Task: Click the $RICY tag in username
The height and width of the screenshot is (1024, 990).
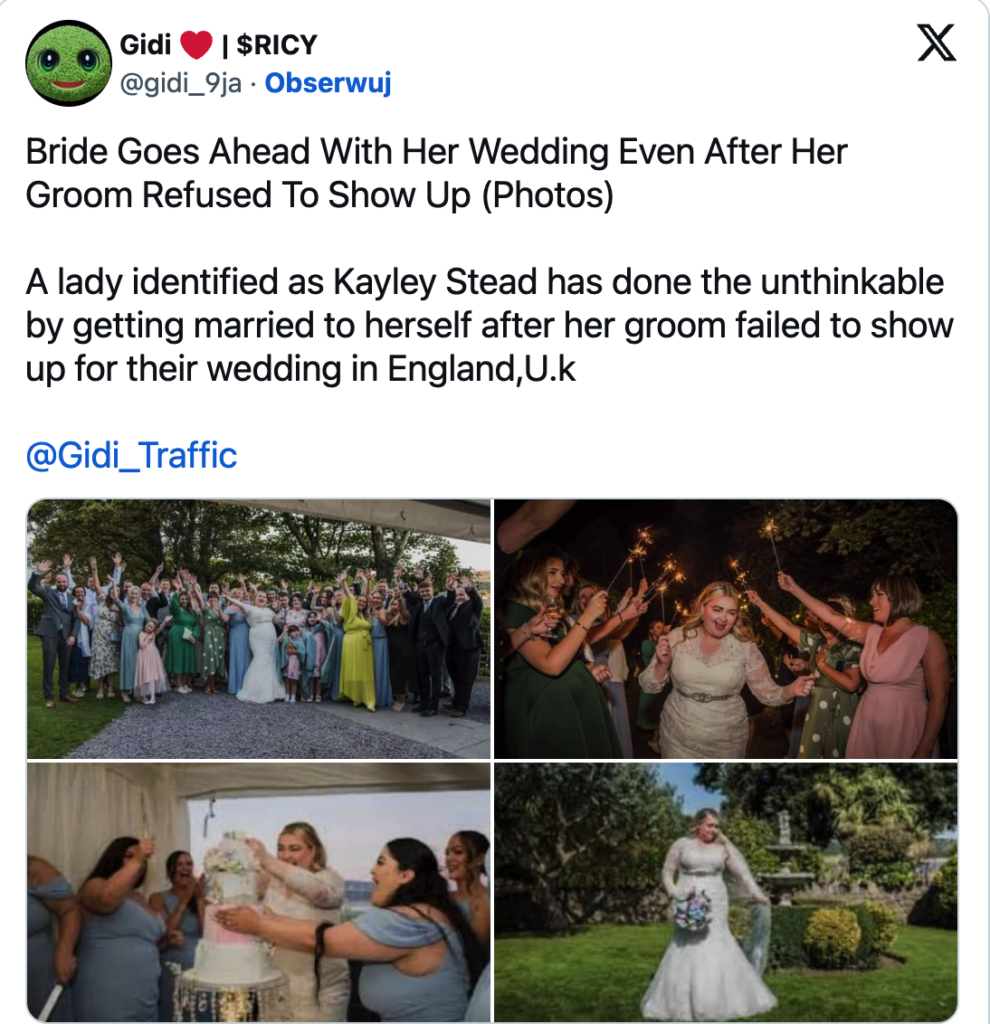Action: (x=276, y=44)
